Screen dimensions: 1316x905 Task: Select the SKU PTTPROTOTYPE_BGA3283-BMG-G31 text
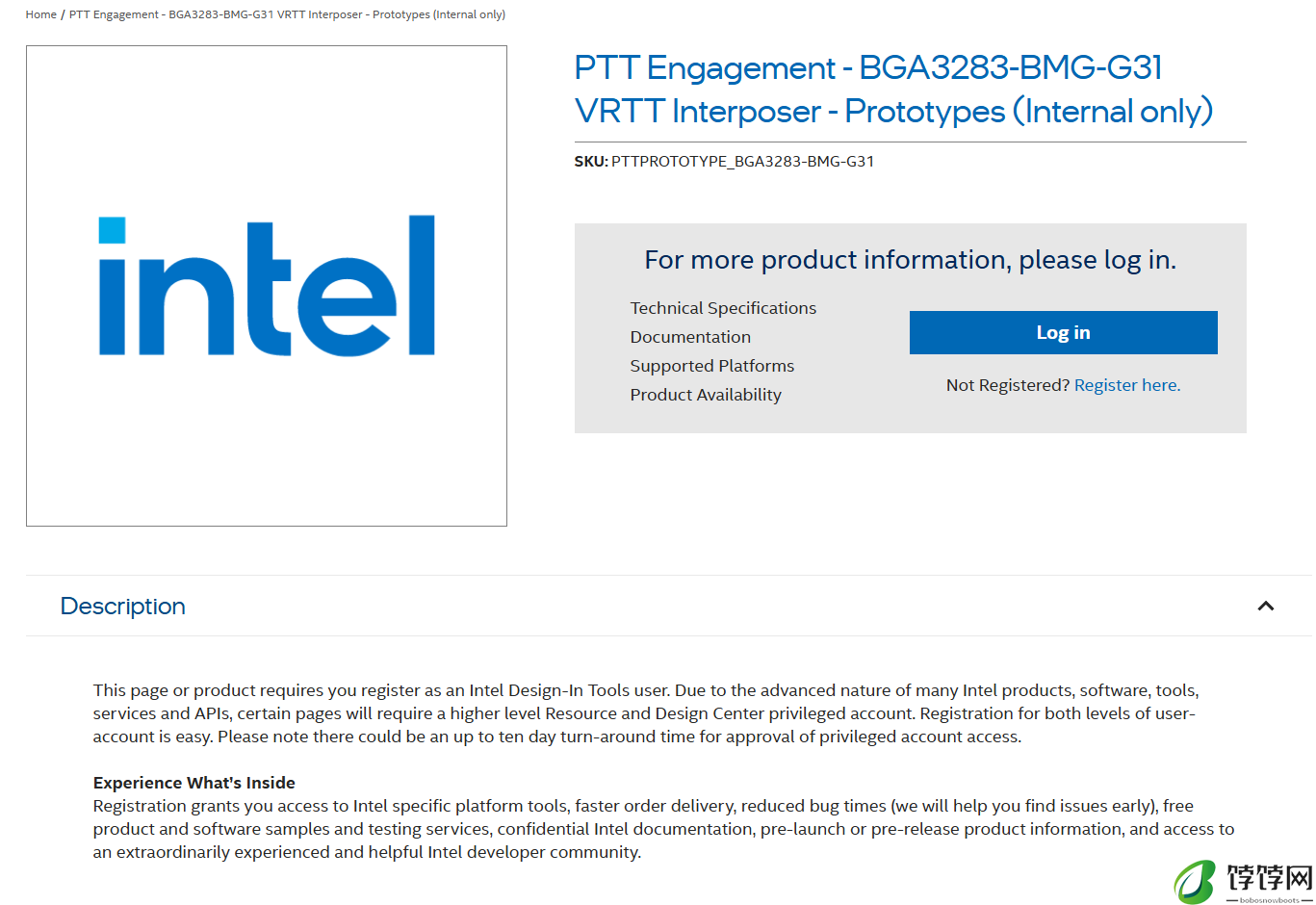[x=725, y=161]
